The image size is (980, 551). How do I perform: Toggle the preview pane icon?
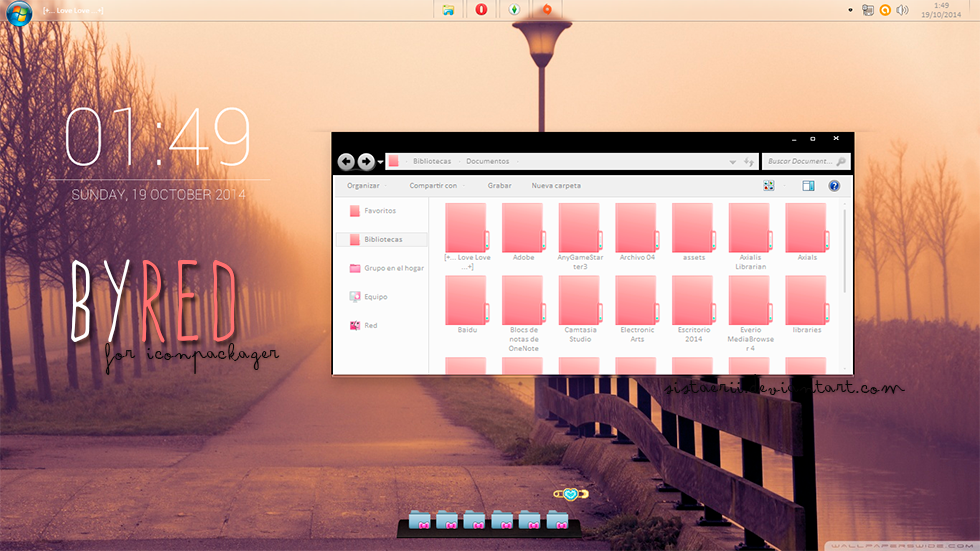808,186
